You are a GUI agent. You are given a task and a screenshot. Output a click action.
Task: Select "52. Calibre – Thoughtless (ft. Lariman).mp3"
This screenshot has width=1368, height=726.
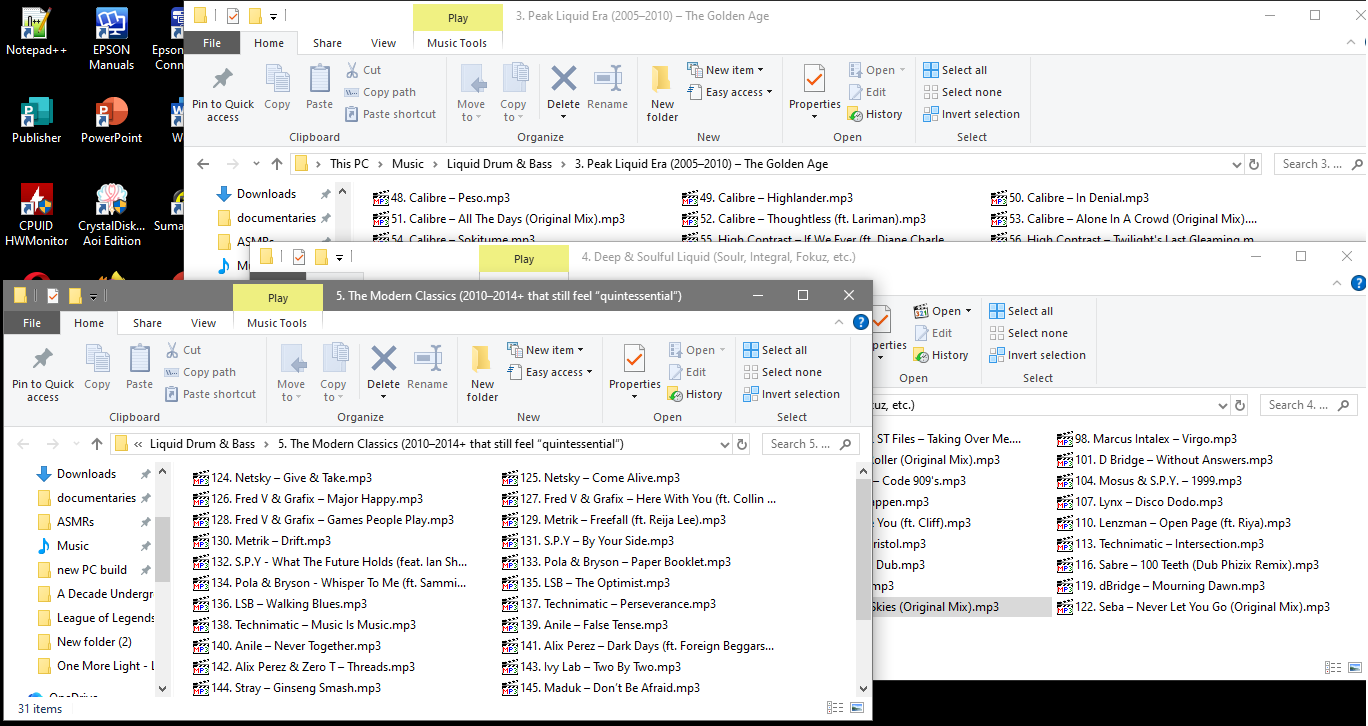tap(804, 219)
